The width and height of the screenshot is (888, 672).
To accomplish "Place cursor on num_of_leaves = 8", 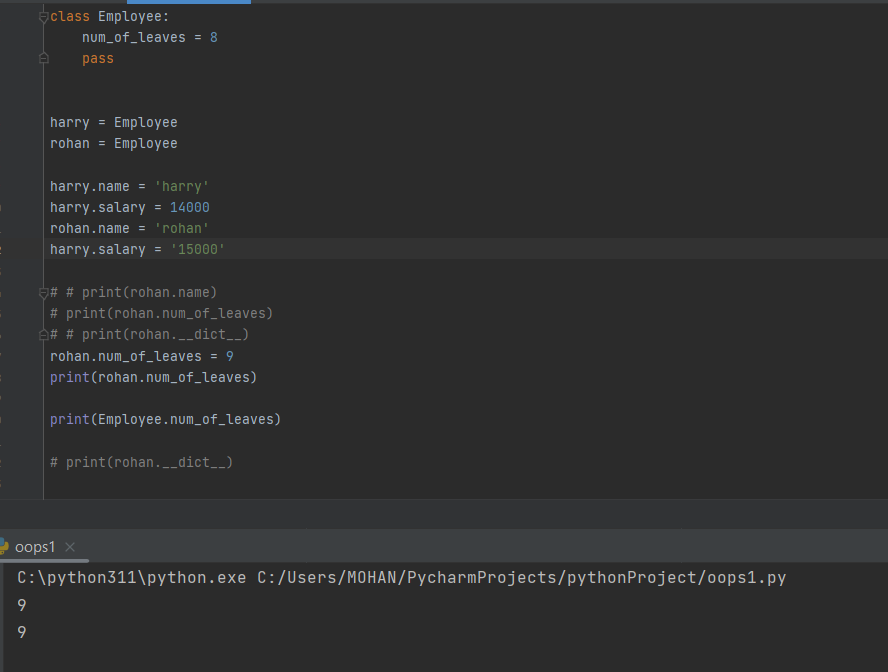I will pyautogui.click(x=150, y=37).
